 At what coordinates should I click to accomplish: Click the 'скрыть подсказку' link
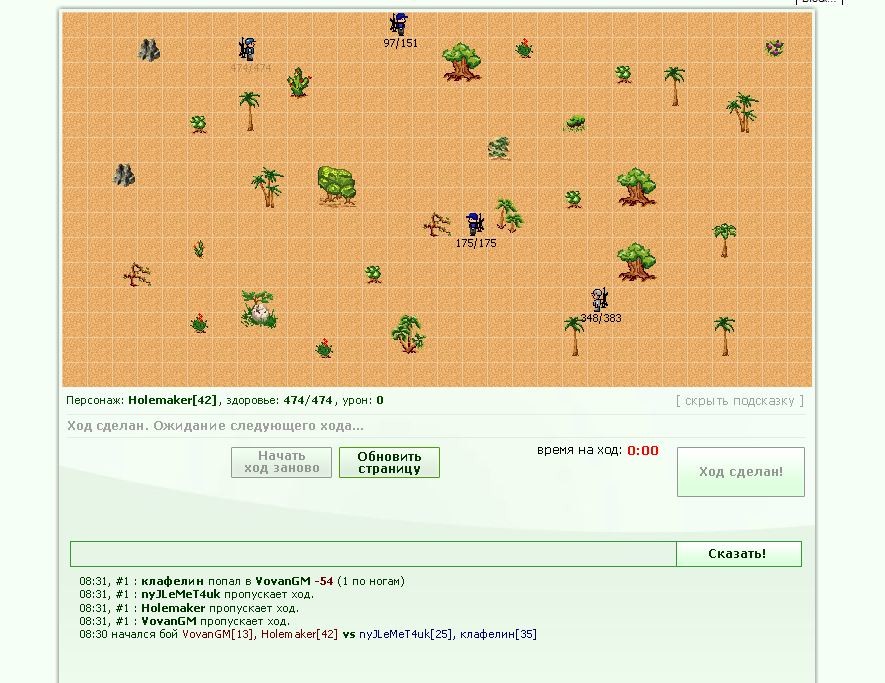click(740, 401)
